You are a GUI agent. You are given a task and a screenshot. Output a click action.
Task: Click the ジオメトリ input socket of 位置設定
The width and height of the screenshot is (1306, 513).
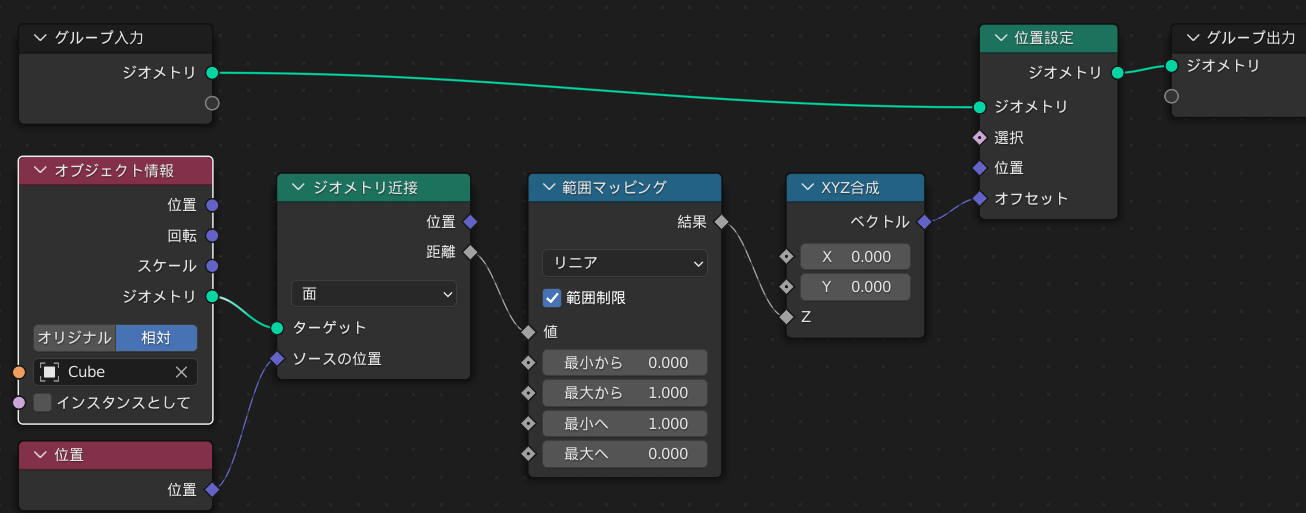pos(979,107)
